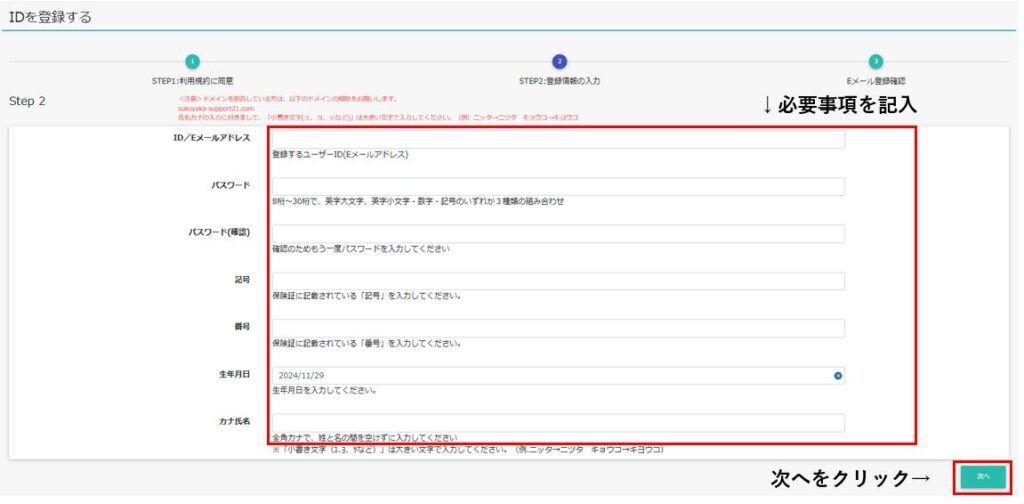Click into the 記号 input field
Image resolution: width=1024 pixels, height=504 pixels.
click(x=558, y=281)
